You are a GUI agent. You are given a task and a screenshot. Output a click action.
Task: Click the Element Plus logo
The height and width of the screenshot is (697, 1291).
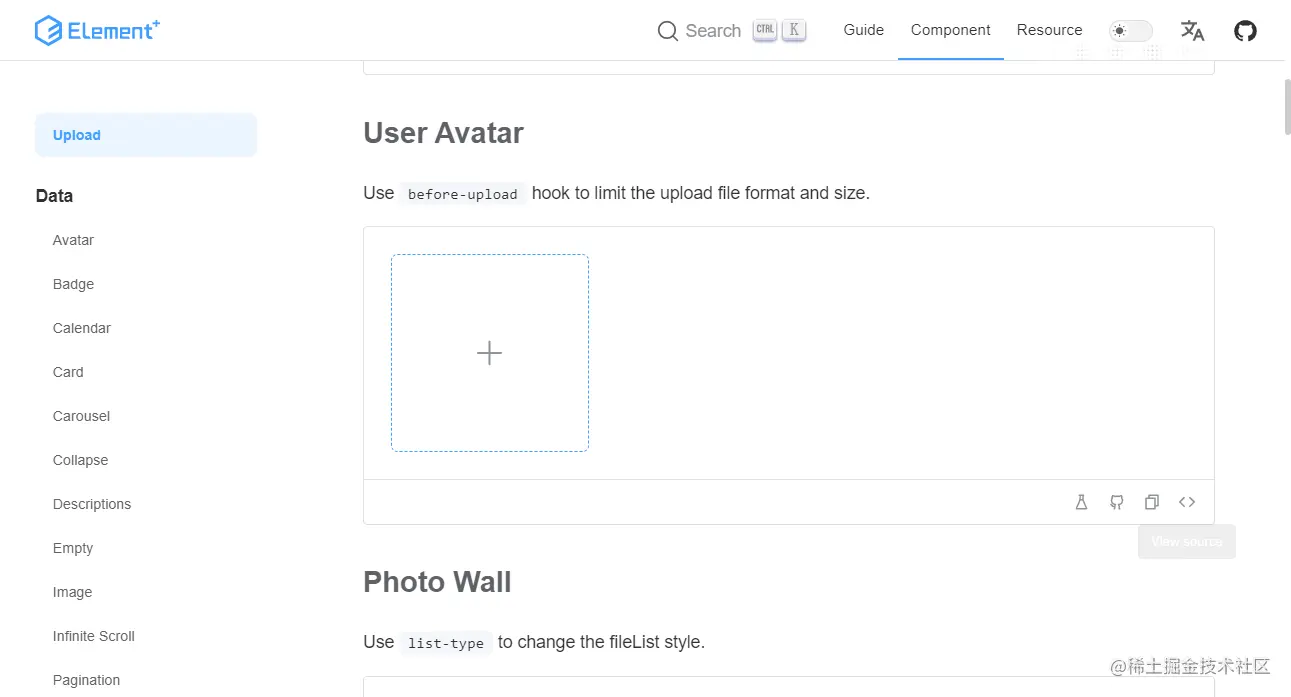point(97,31)
